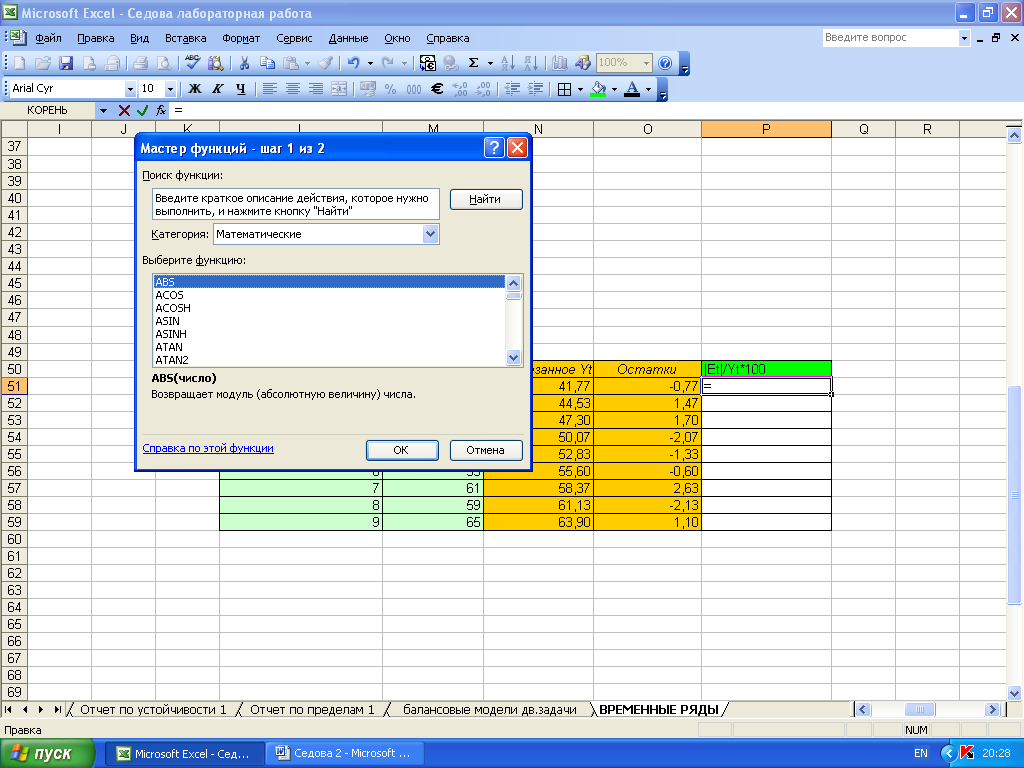The height and width of the screenshot is (768, 1024).
Task: Click the help question mark in dialog title
Action: coord(494,148)
